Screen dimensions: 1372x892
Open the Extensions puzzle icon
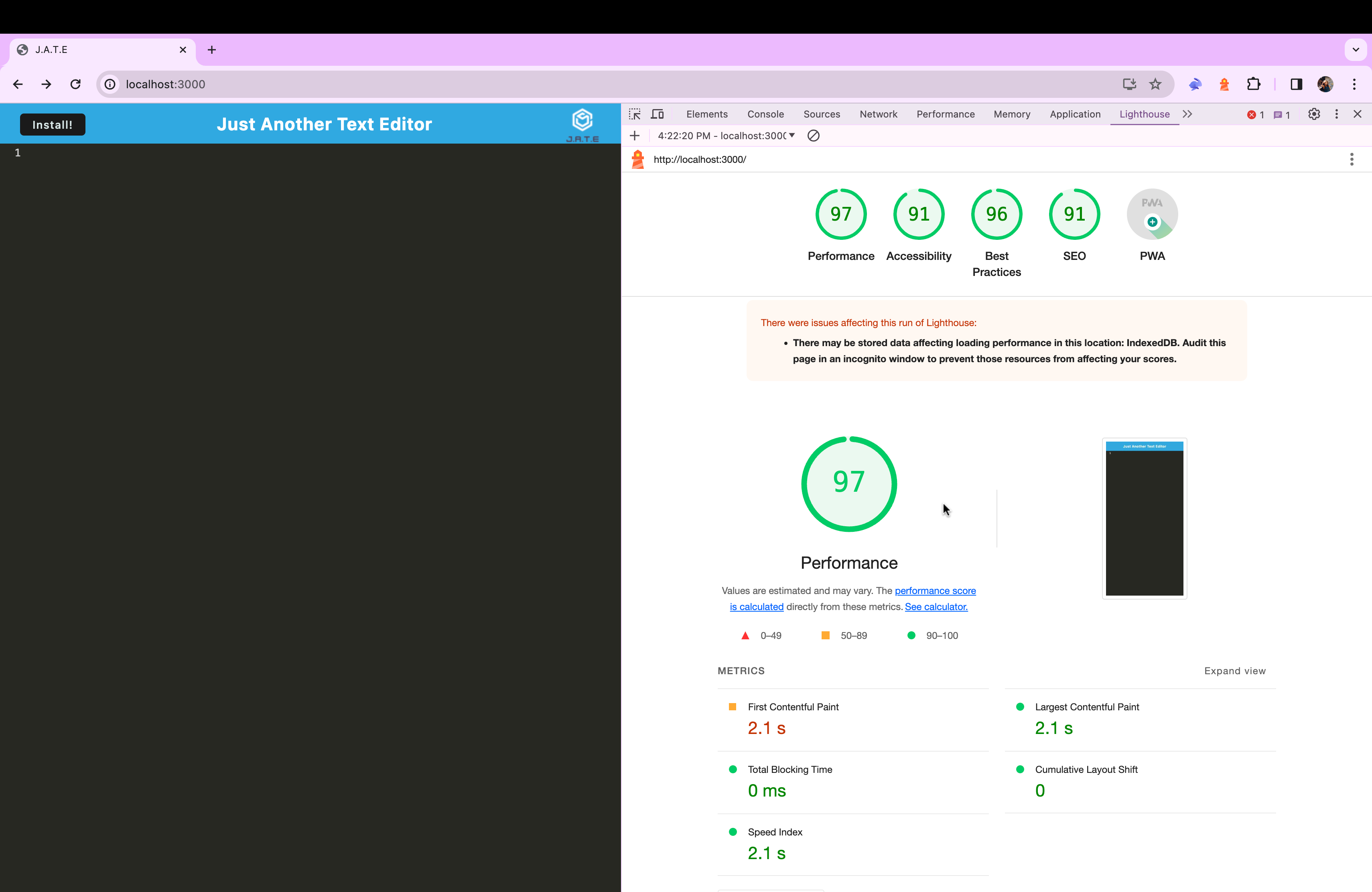pos(1253,84)
